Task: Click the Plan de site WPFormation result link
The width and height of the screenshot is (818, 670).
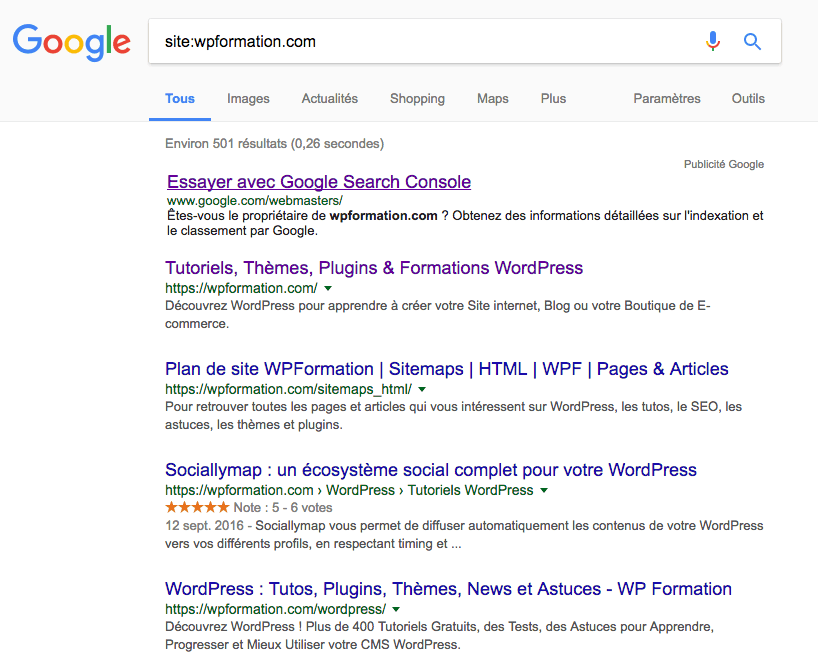Action: tap(447, 369)
